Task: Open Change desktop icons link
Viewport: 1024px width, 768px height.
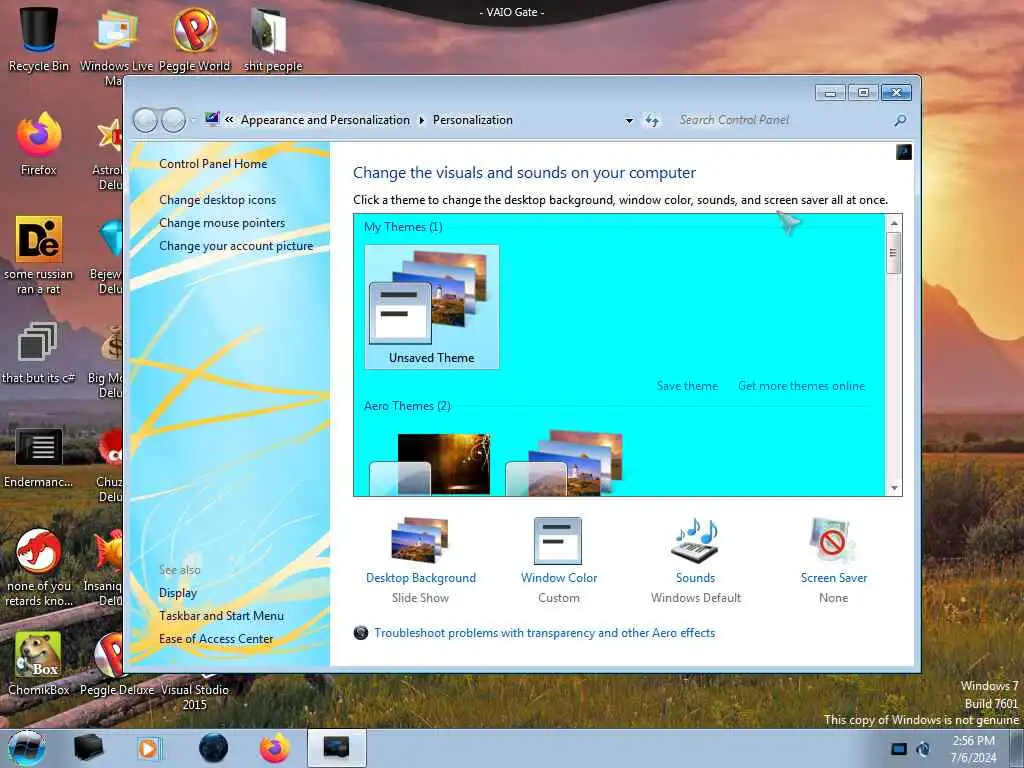Action: (217, 200)
